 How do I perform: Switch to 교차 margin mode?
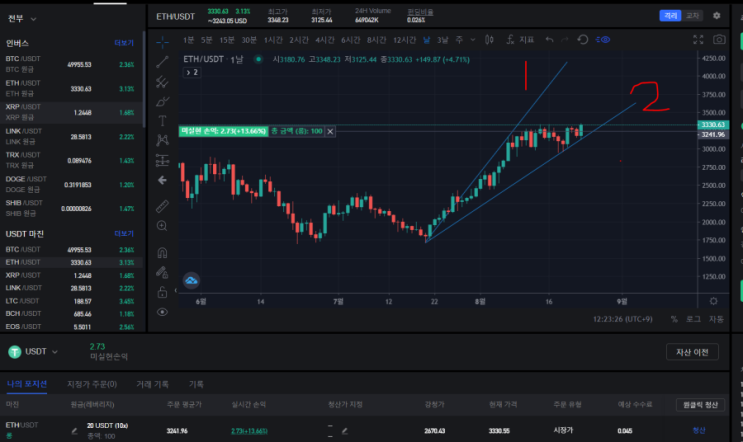pos(692,16)
